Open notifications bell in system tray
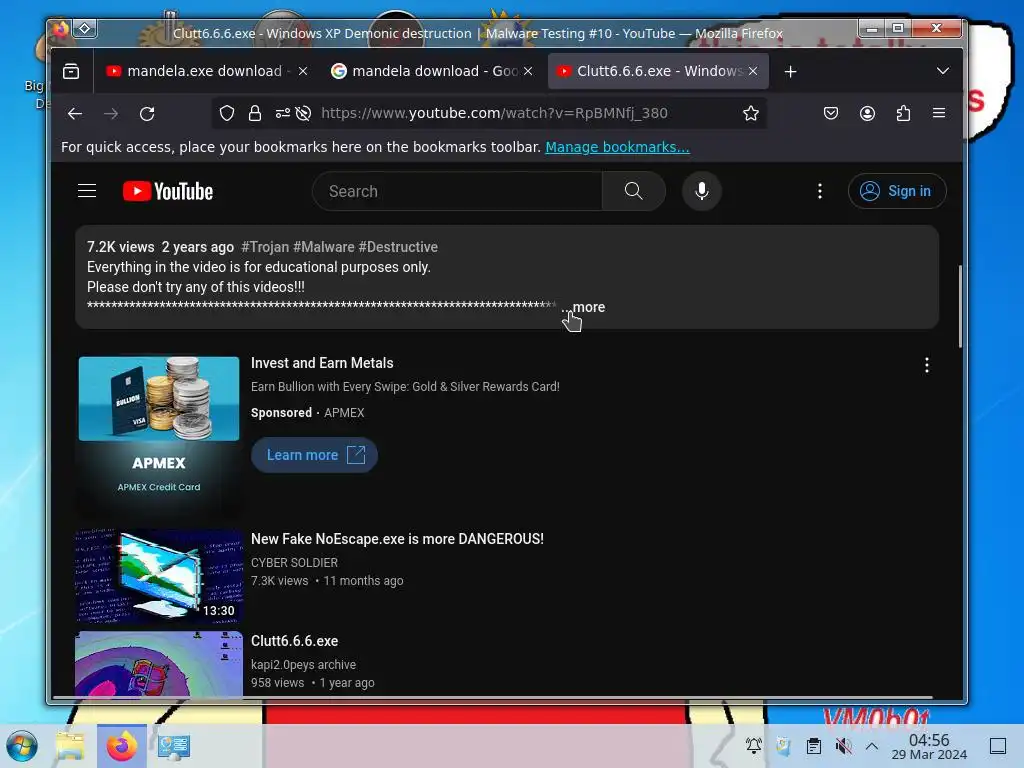This screenshot has width=1024, height=768. (x=754, y=745)
